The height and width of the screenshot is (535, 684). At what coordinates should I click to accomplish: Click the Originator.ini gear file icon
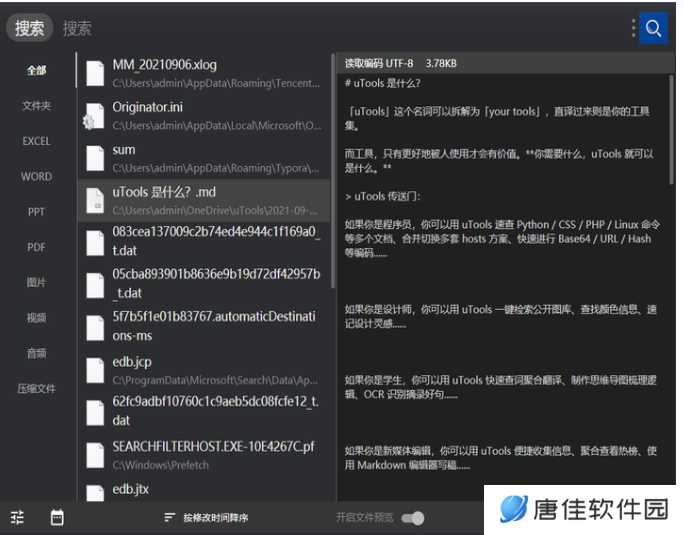(x=94, y=116)
